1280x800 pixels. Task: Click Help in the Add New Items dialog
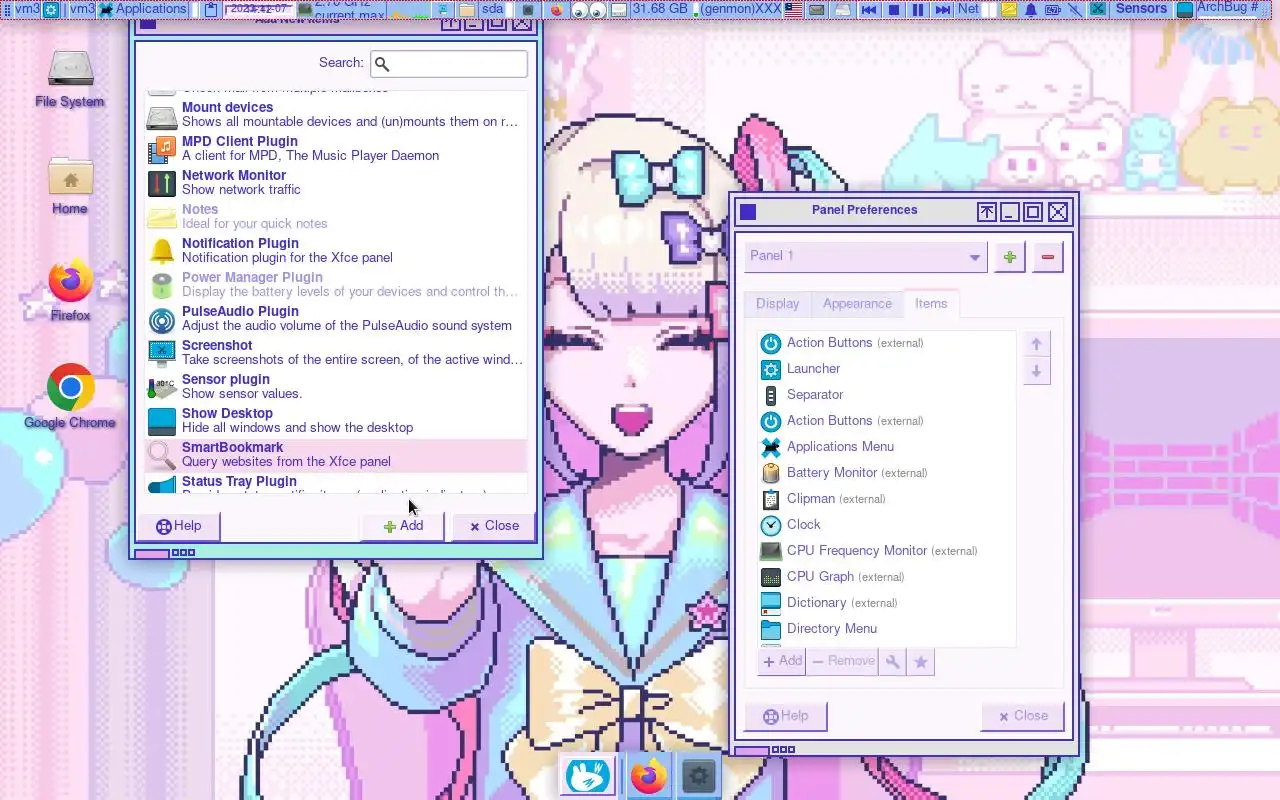pos(178,526)
